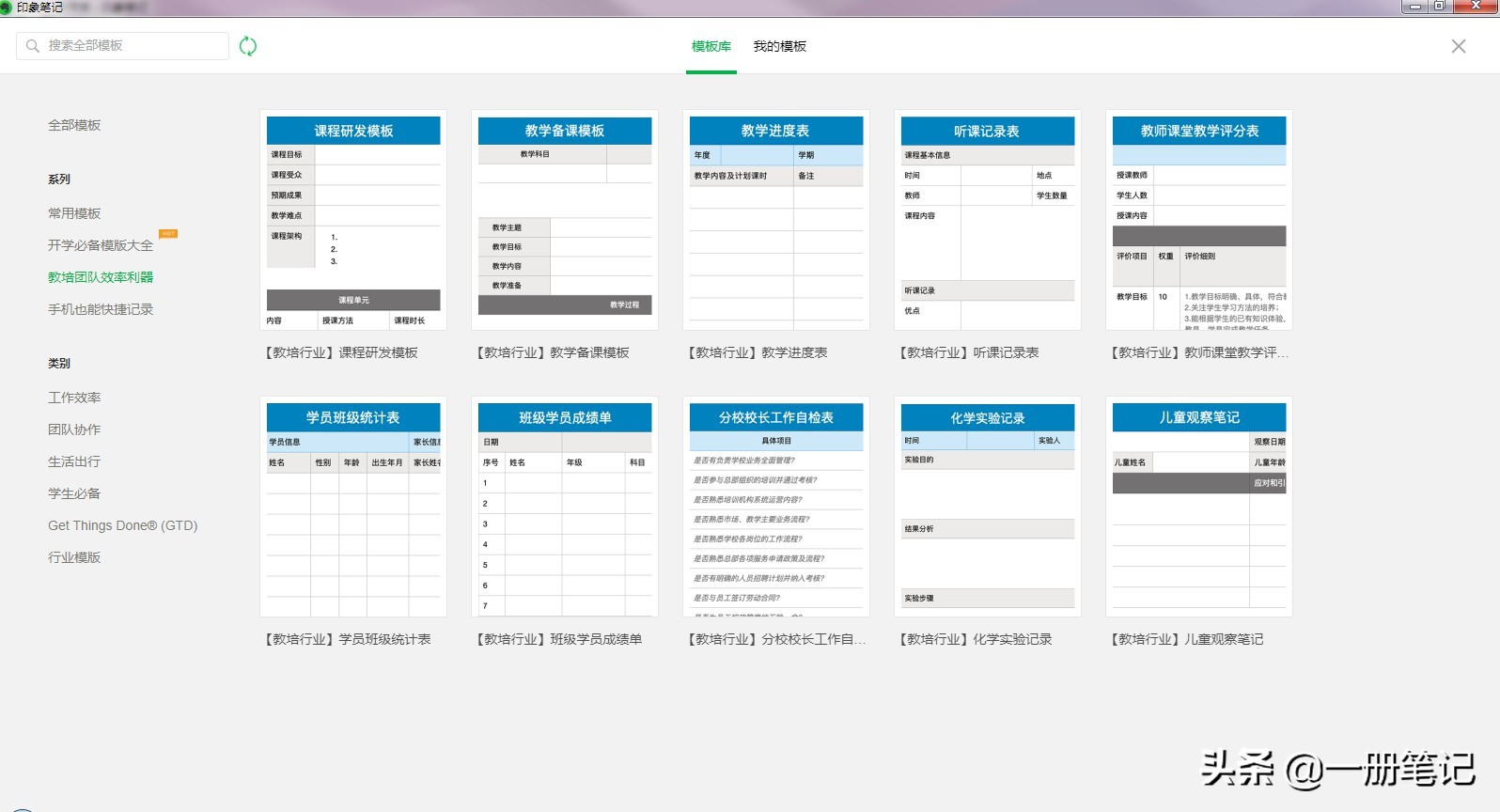The height and width of the screenshot is (812, 1500).
Task: Switch to the 我的模板 tab
Action: pyautogui.click(x=780, y=46)
